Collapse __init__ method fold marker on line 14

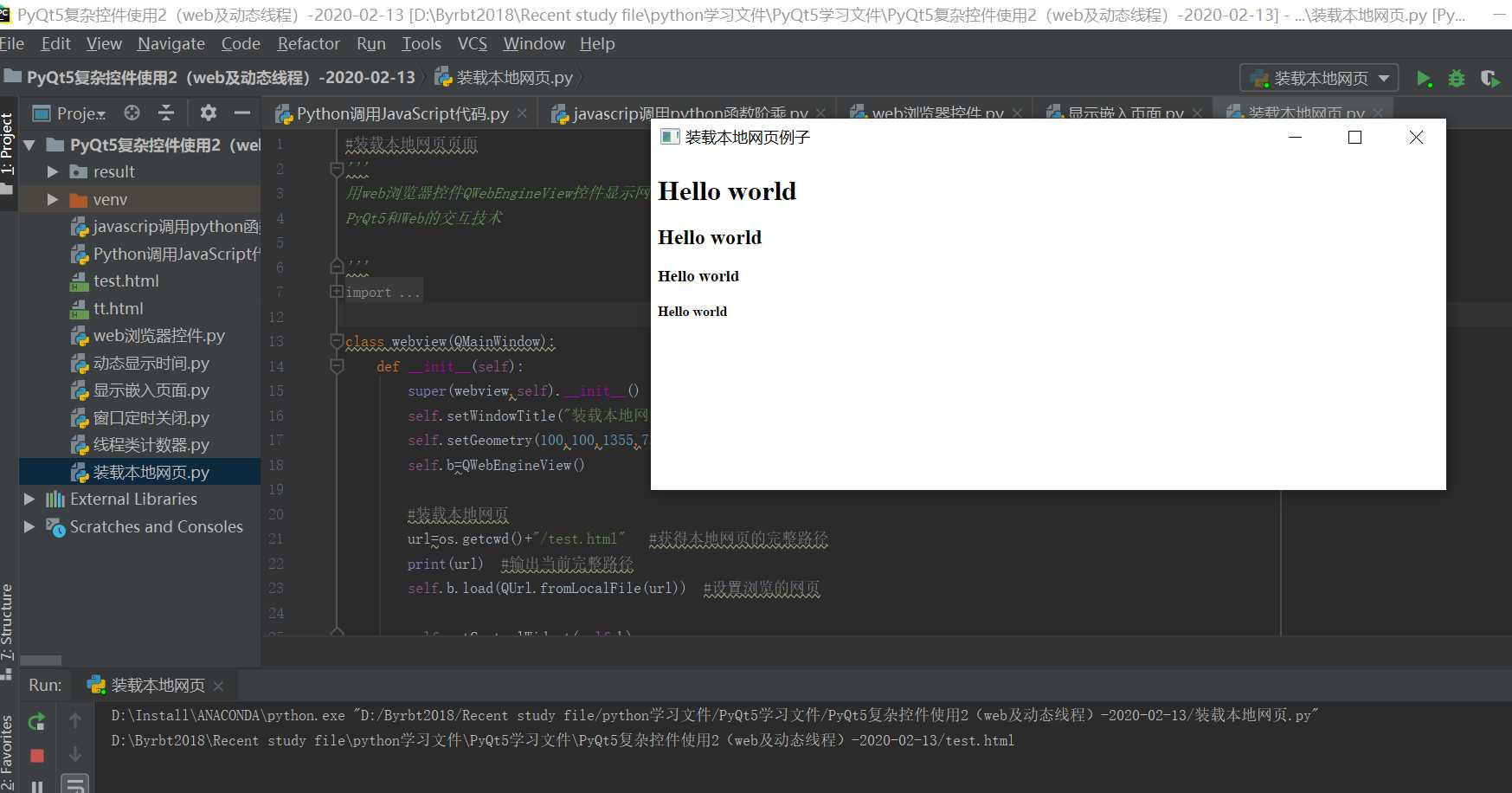[337, 366]
